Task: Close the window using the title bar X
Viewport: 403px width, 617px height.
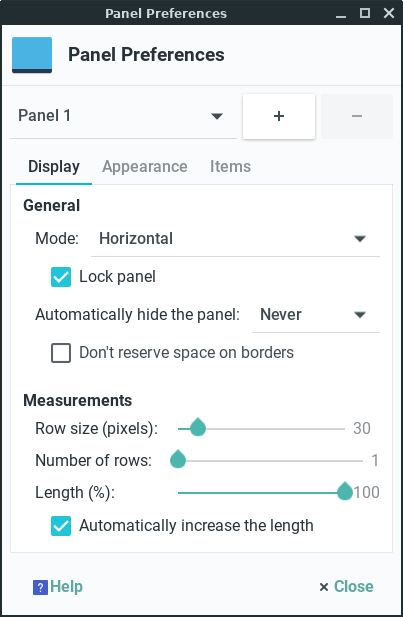Action: [x=389, y=13]
